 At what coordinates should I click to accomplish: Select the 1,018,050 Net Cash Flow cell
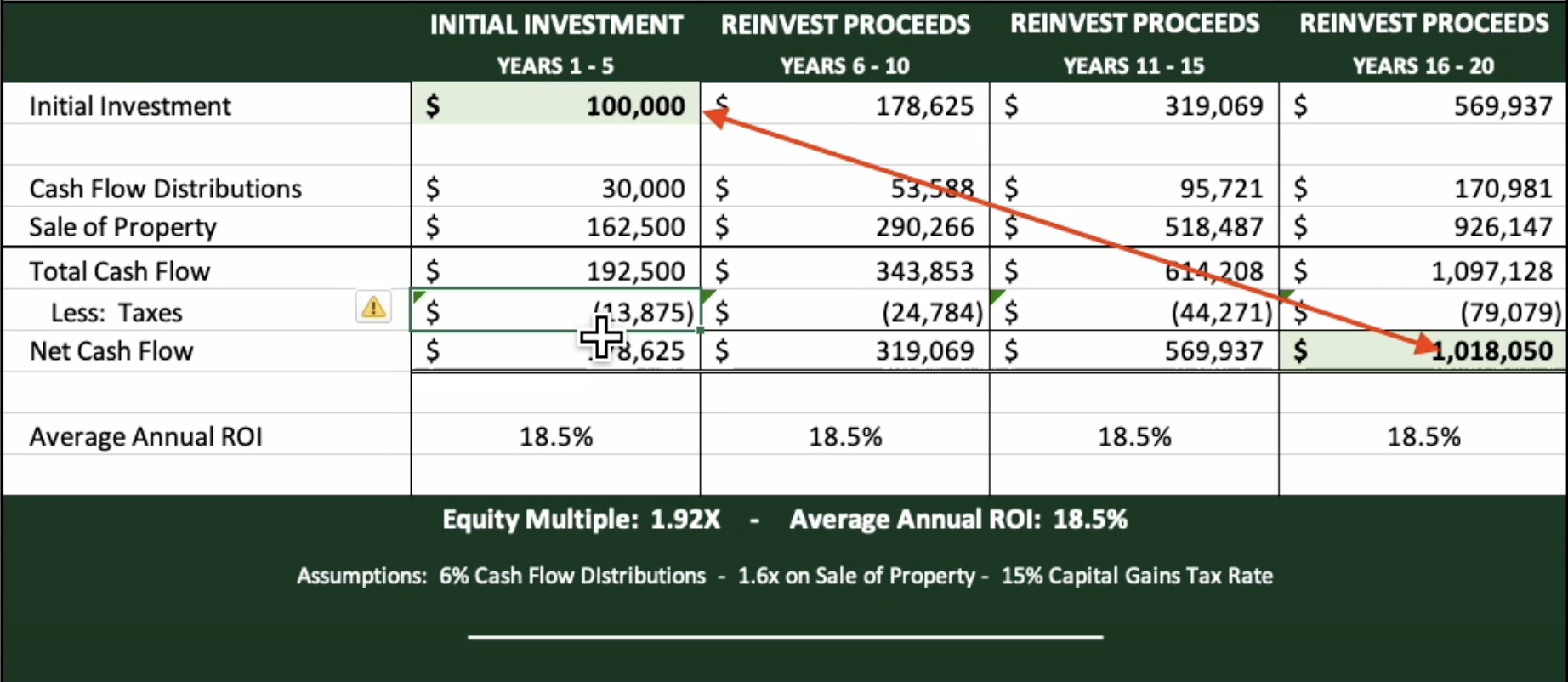tap(1423, 350)
